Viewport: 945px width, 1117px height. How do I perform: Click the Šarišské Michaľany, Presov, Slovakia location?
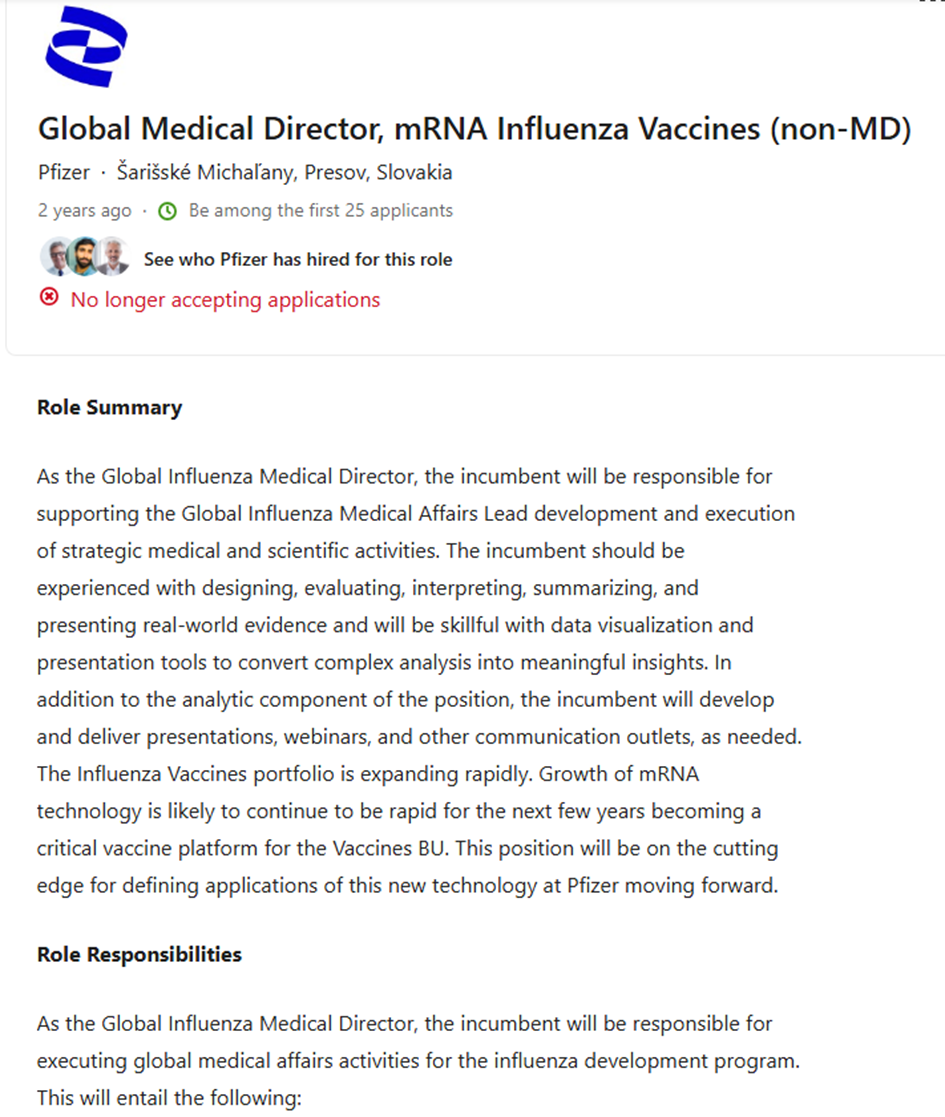click(284, 172)
